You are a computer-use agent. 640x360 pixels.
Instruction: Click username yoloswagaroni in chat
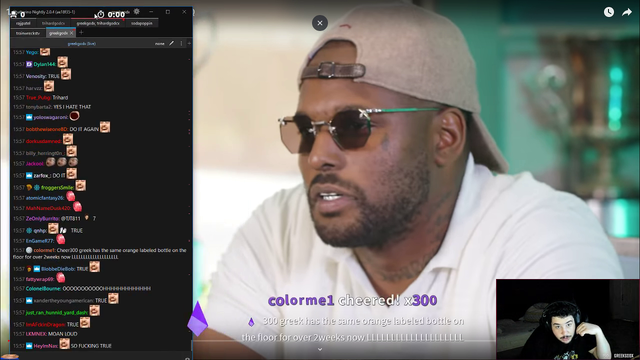(x=51, y=117)
